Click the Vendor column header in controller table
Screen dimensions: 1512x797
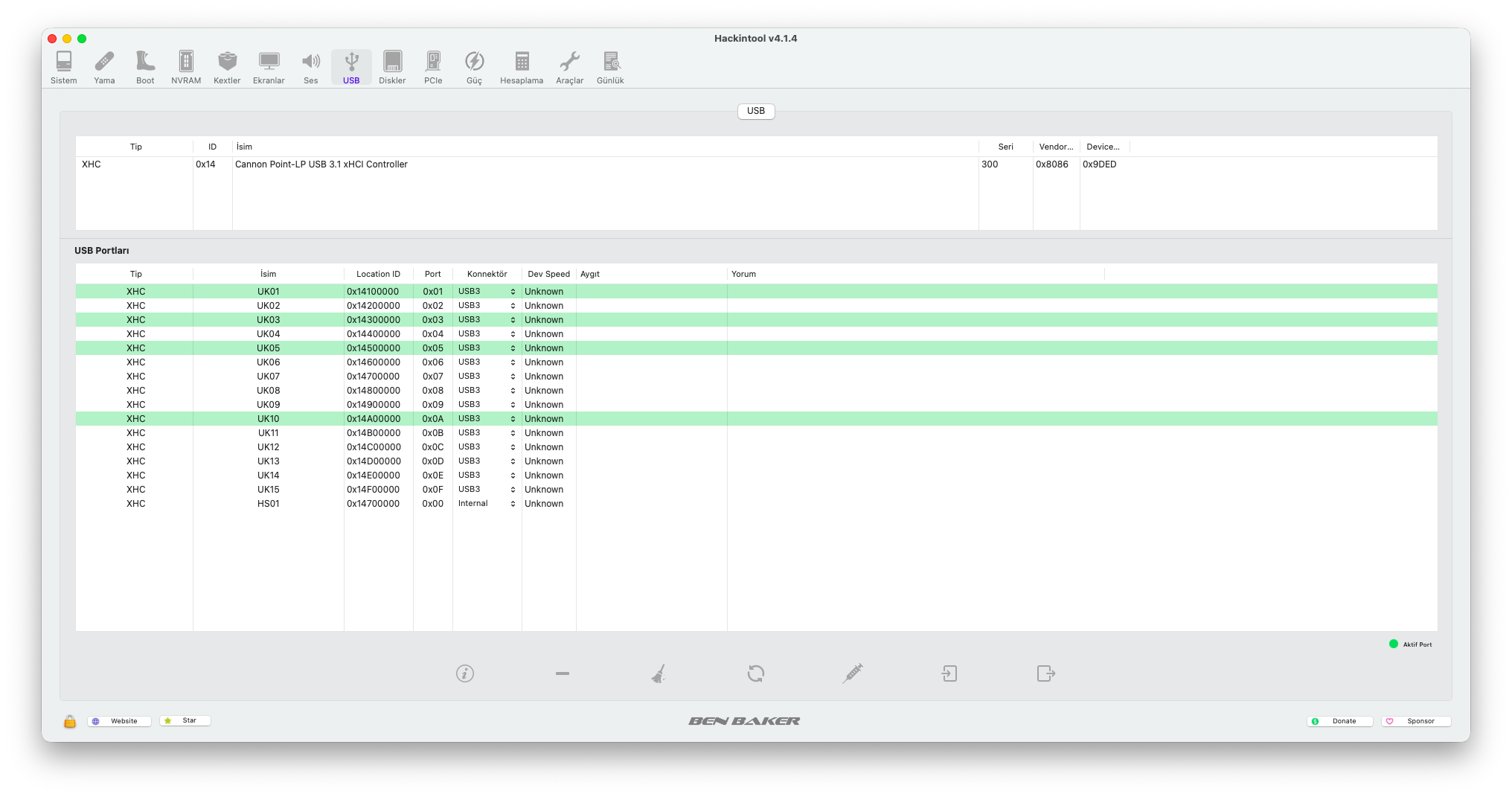tap(1057, 147)
